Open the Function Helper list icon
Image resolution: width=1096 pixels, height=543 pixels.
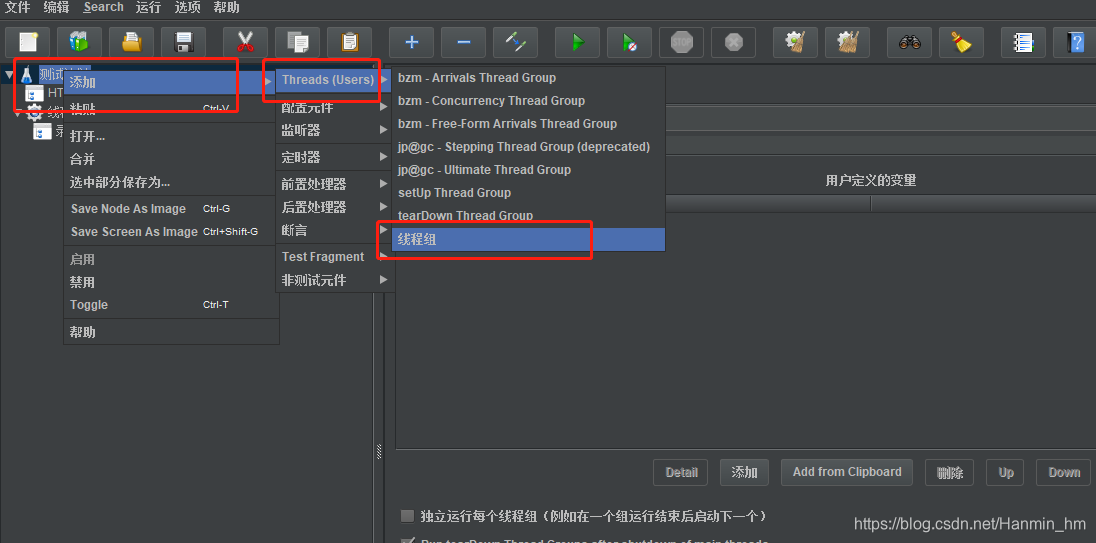[1023, 43]
